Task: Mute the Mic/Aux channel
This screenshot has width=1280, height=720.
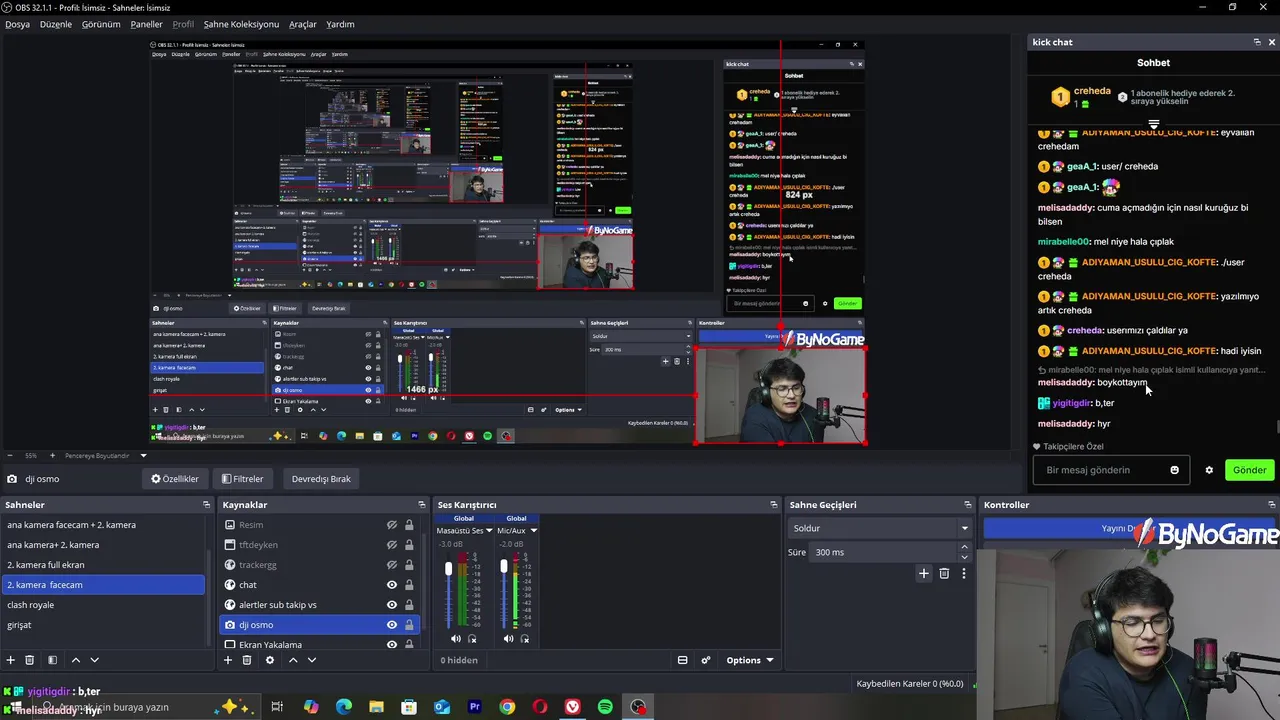Action: [508, 638]
